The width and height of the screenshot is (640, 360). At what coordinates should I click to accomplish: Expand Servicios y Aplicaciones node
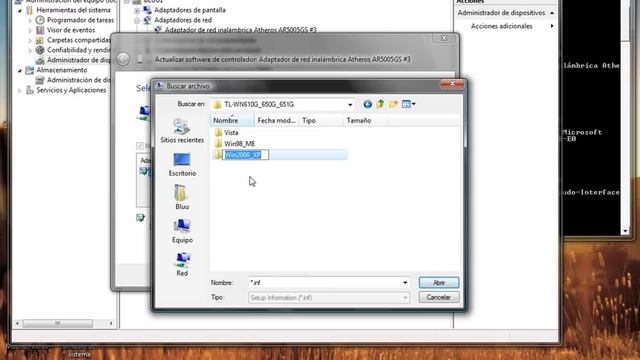20,90
